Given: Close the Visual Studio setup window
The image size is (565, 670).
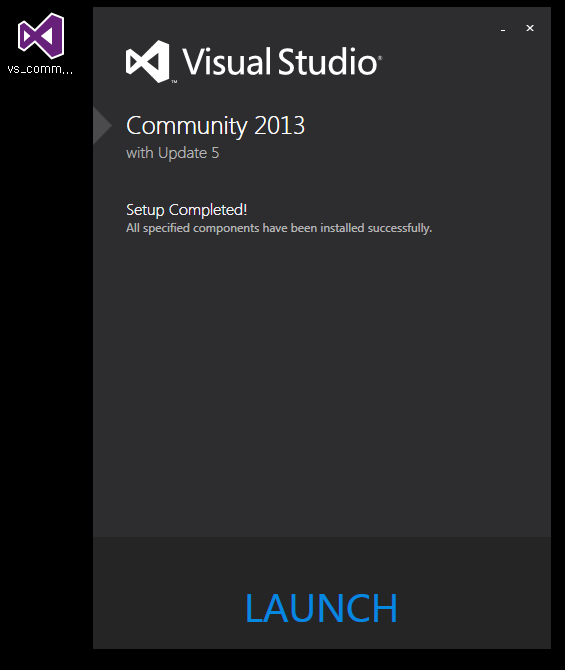Looking at the screenshot, I should [530, 28].
